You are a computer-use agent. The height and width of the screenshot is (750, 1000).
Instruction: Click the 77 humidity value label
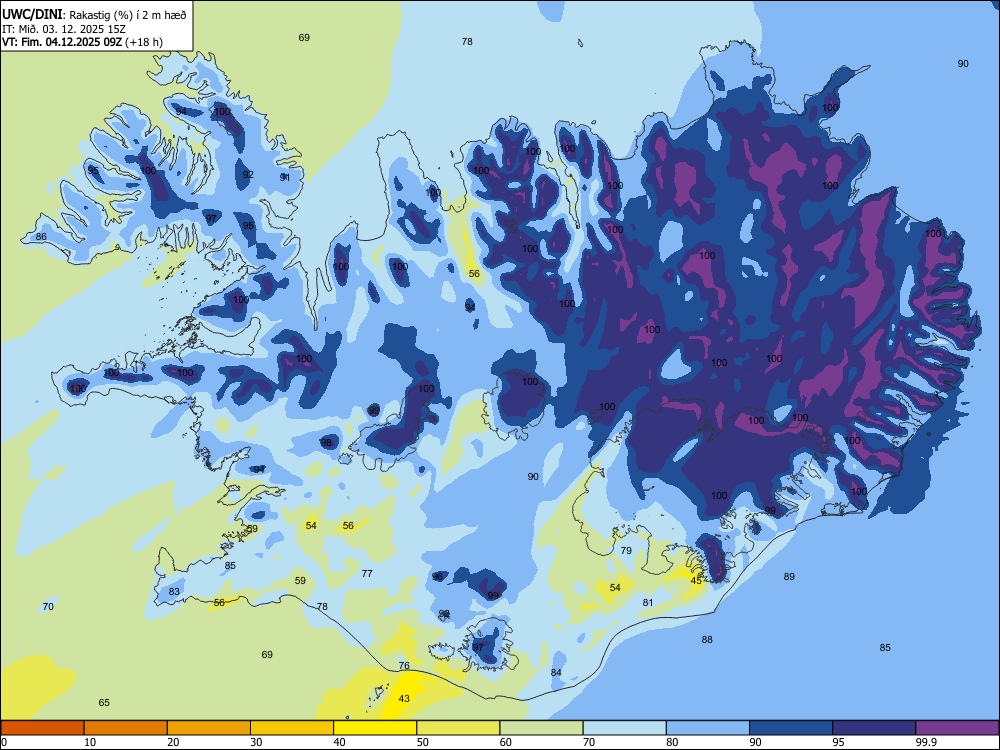(x=367, y=573)
